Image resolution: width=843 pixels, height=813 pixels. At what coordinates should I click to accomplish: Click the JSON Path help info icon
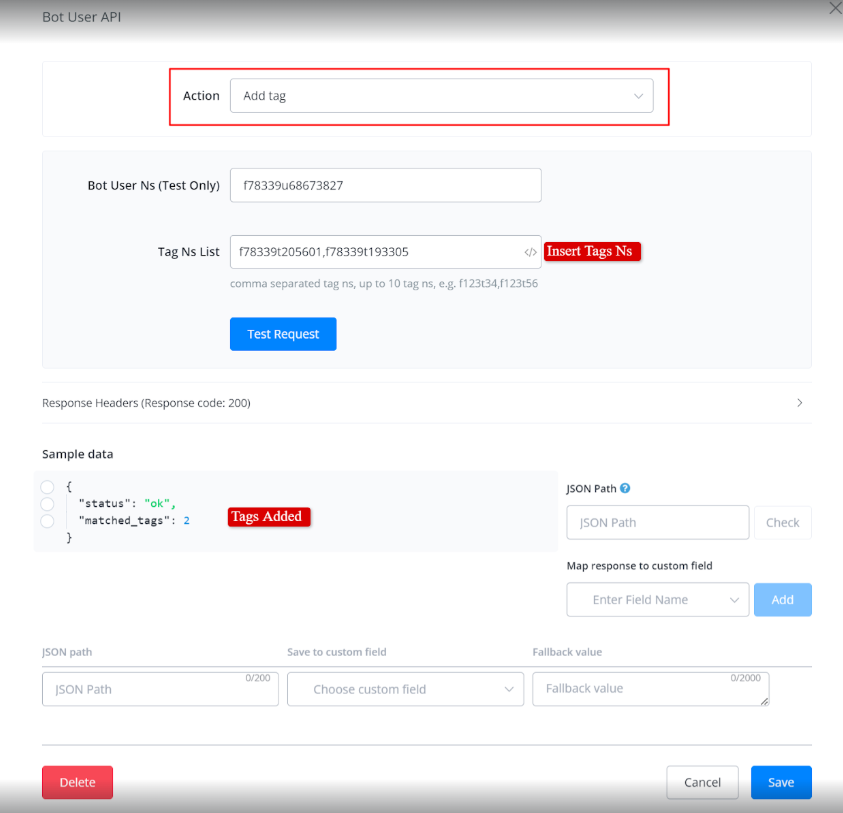[x=625, y=489]
